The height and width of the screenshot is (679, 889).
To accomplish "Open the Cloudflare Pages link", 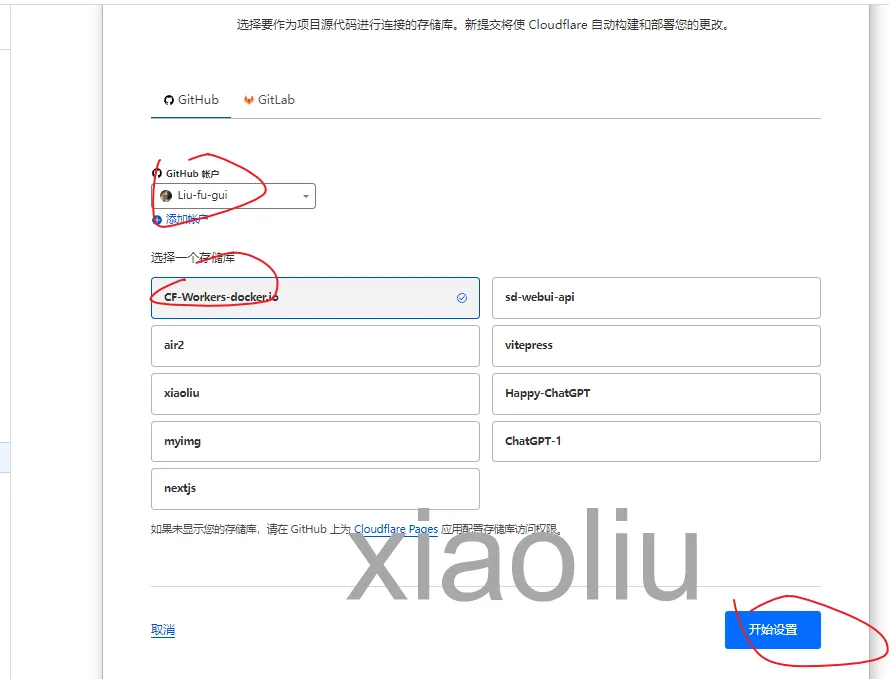I will point(396,529).
